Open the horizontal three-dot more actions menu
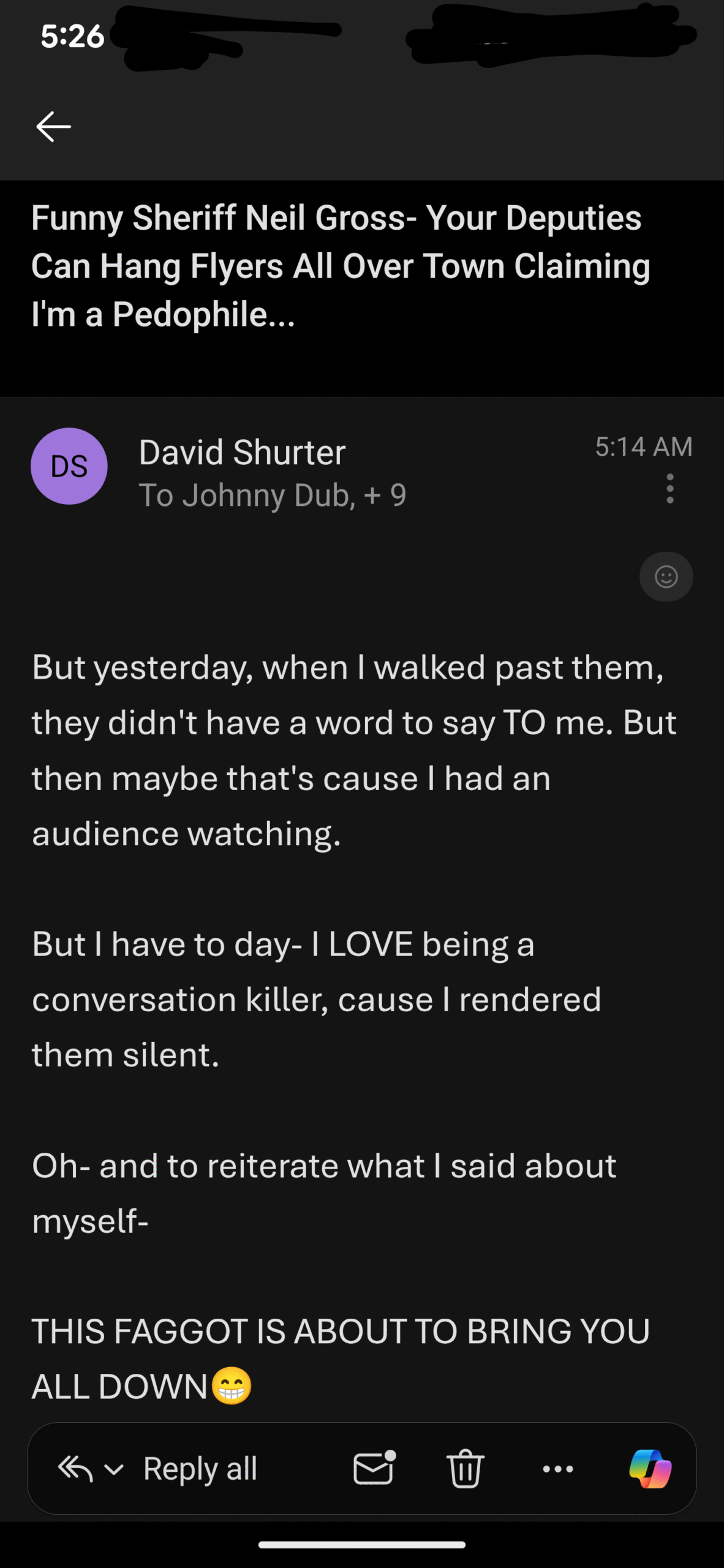Viewport: 724px width, 1568px height. tap(558, 1469)
